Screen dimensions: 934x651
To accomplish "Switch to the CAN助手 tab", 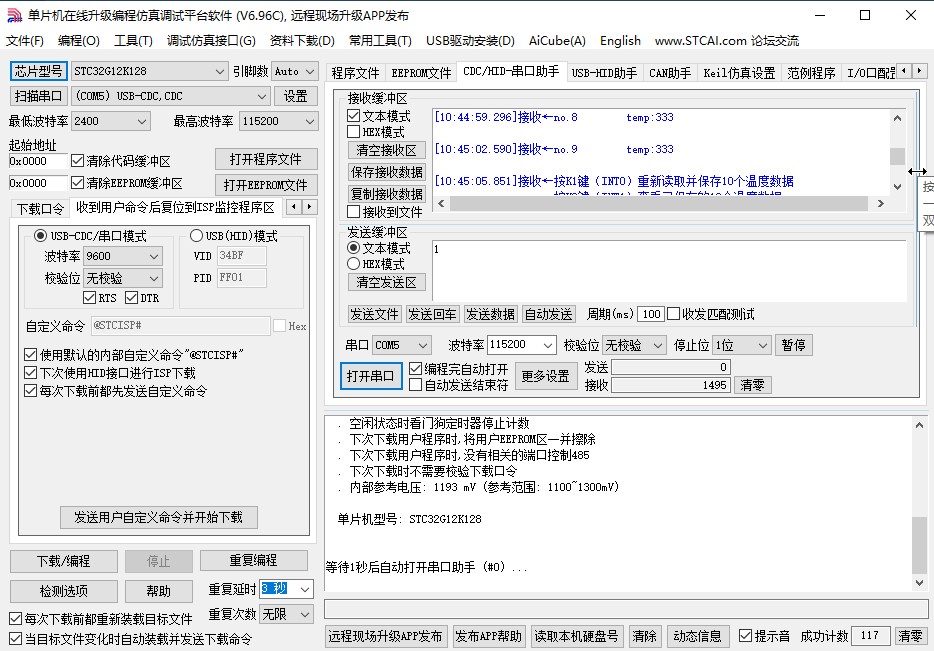I will [x=669, y=73].
